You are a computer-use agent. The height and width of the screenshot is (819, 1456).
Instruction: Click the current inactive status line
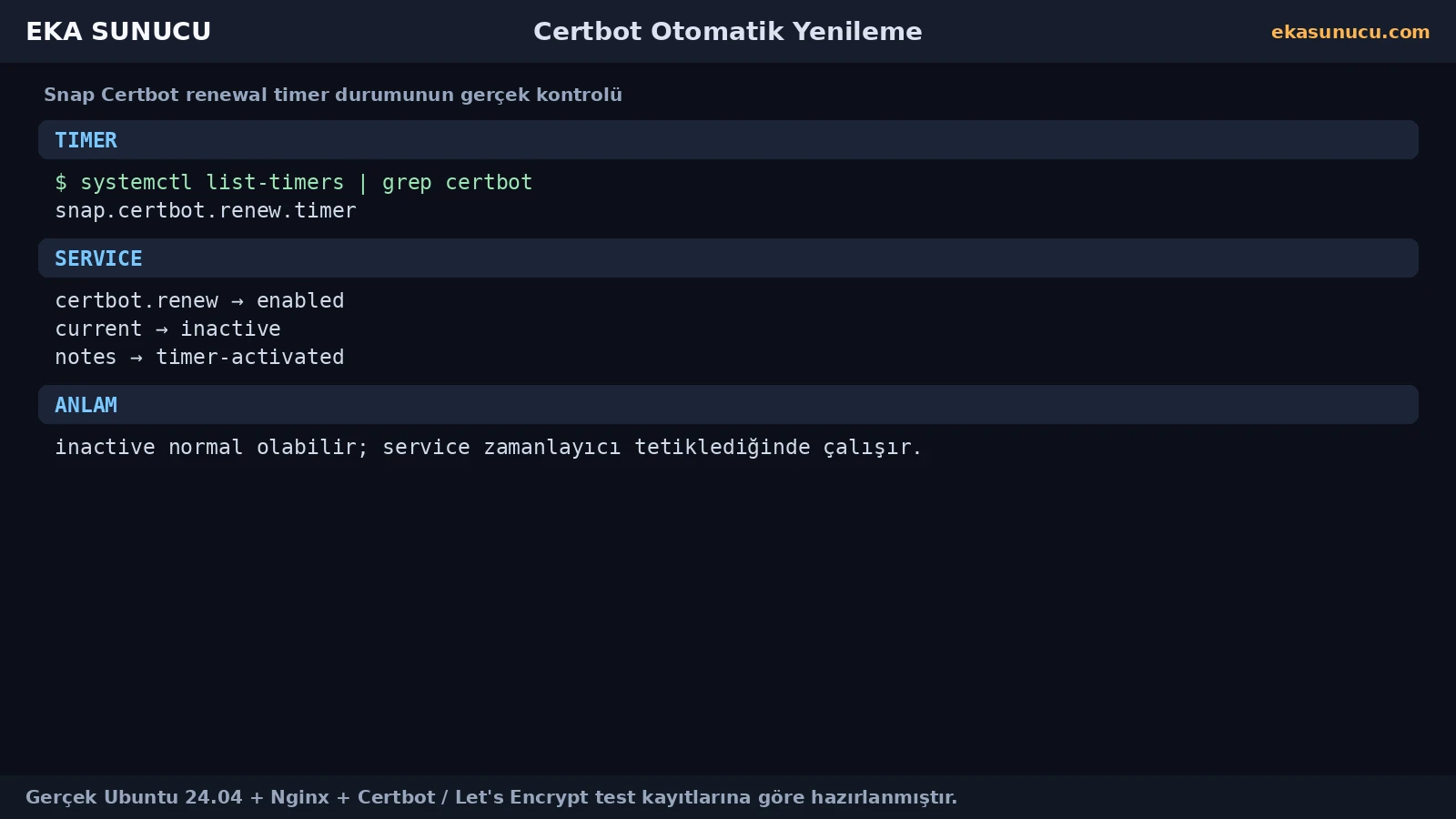167,329
